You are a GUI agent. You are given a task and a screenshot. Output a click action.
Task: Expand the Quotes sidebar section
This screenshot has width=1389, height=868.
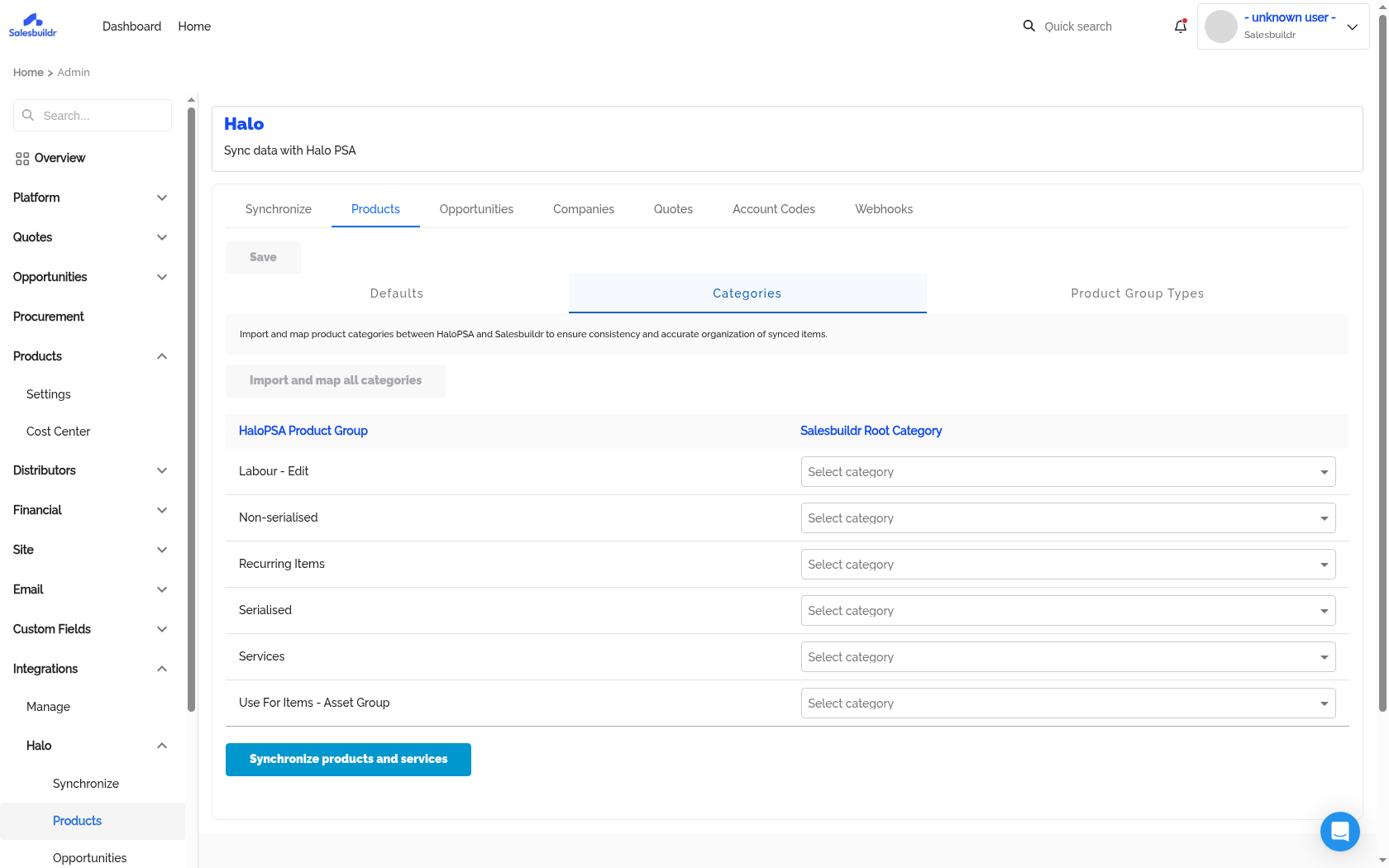[162, 237]
